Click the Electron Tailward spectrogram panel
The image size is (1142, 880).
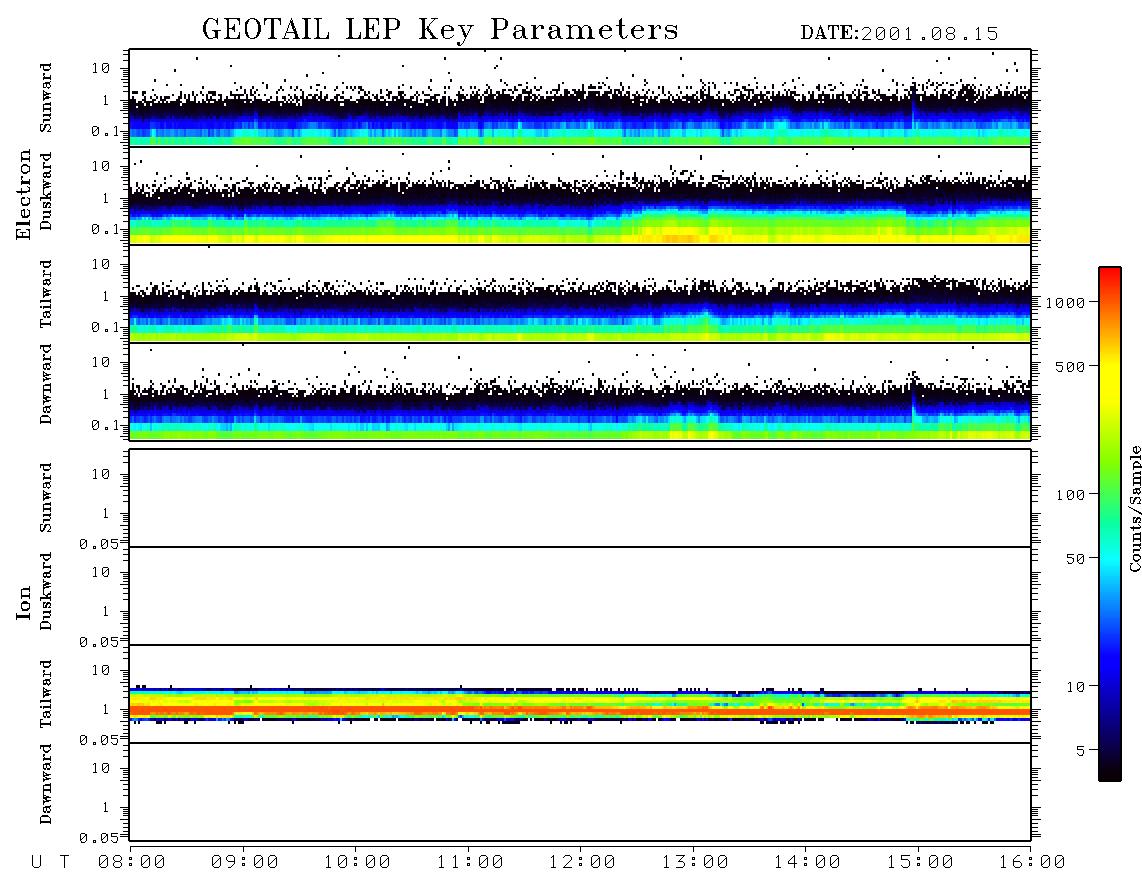(580, 294)
